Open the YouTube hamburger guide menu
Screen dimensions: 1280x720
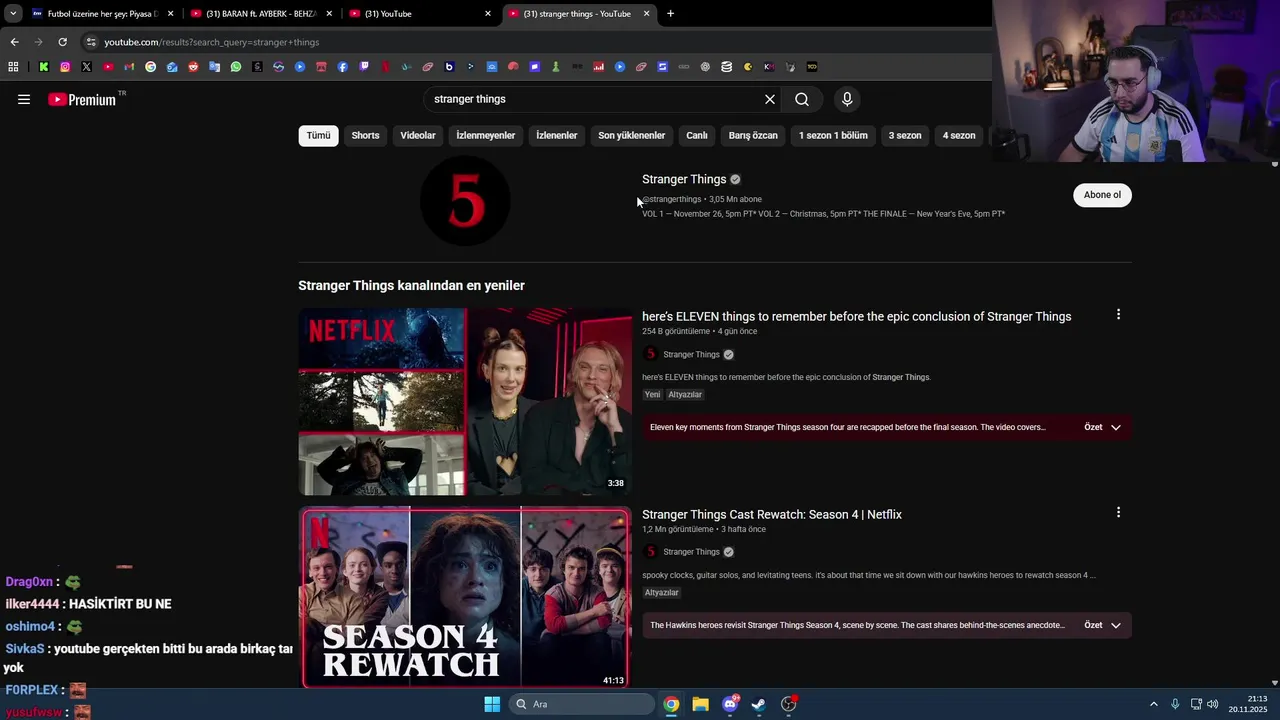pyautogui.click(x=24, y=99)
